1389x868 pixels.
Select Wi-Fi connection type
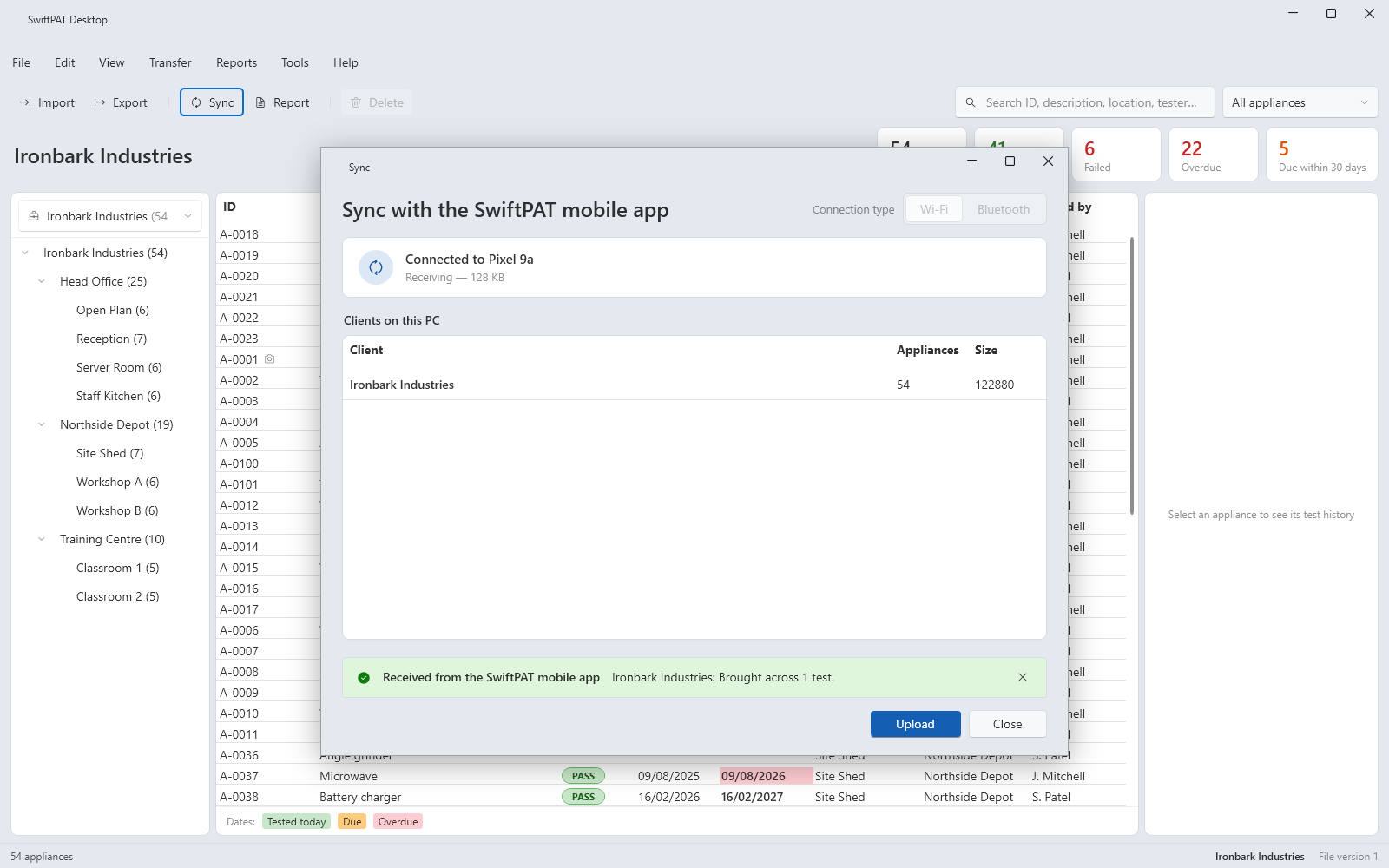[x=934, y=209]
